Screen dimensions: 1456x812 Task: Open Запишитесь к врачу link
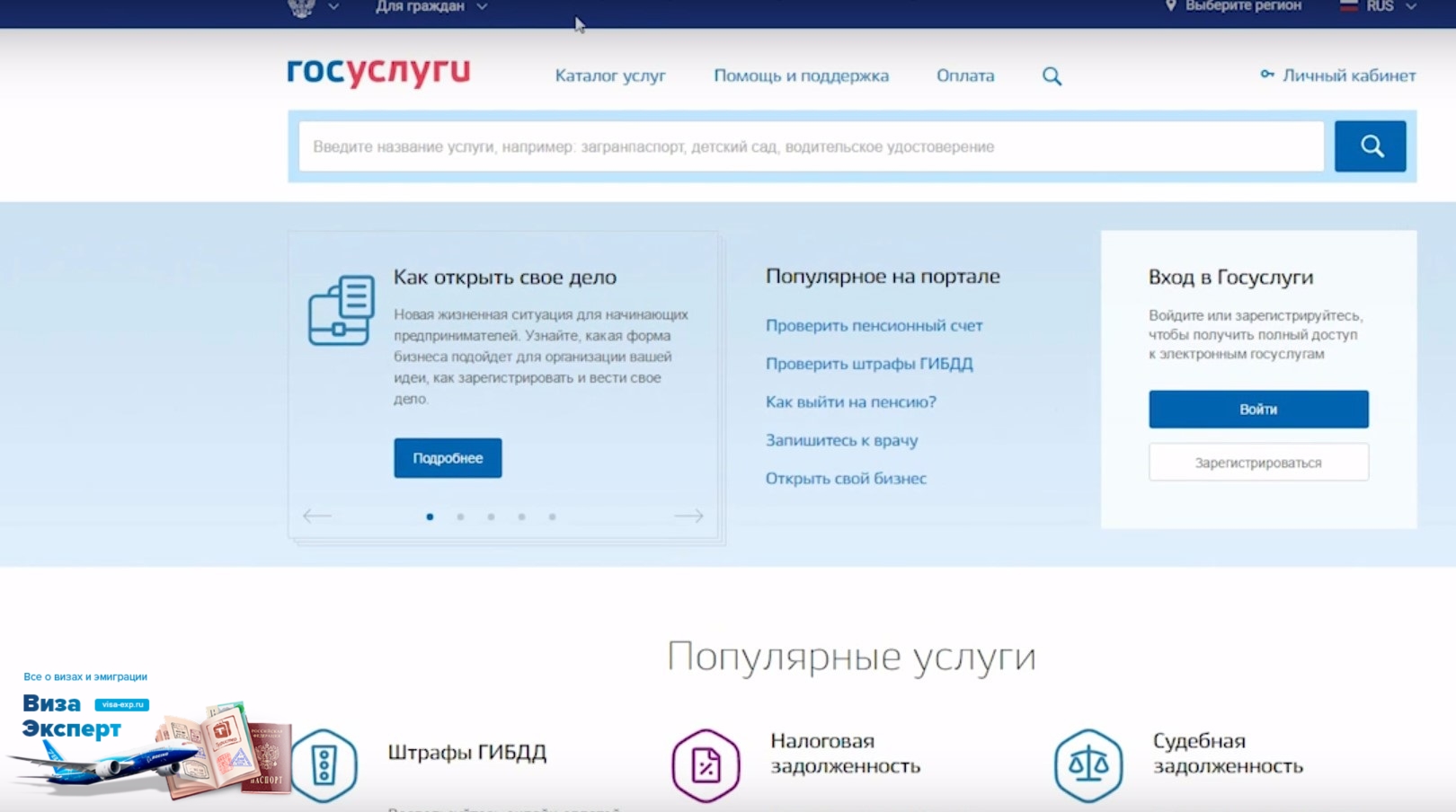841,440
